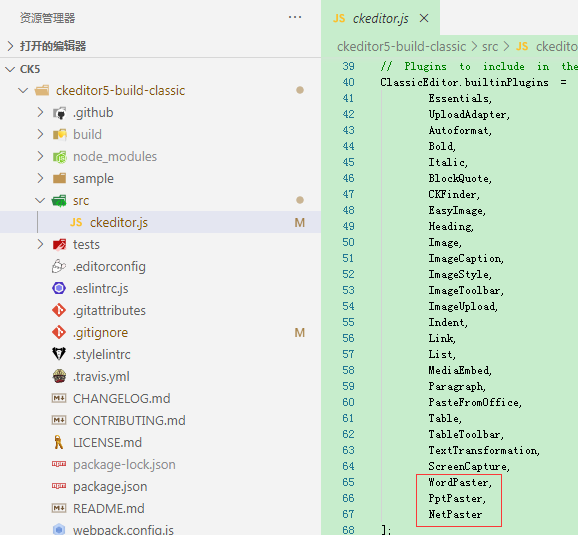The width and height of the screenshot is (578, 535).
Task: Click the src folder icon
Action: pos(59,201)
